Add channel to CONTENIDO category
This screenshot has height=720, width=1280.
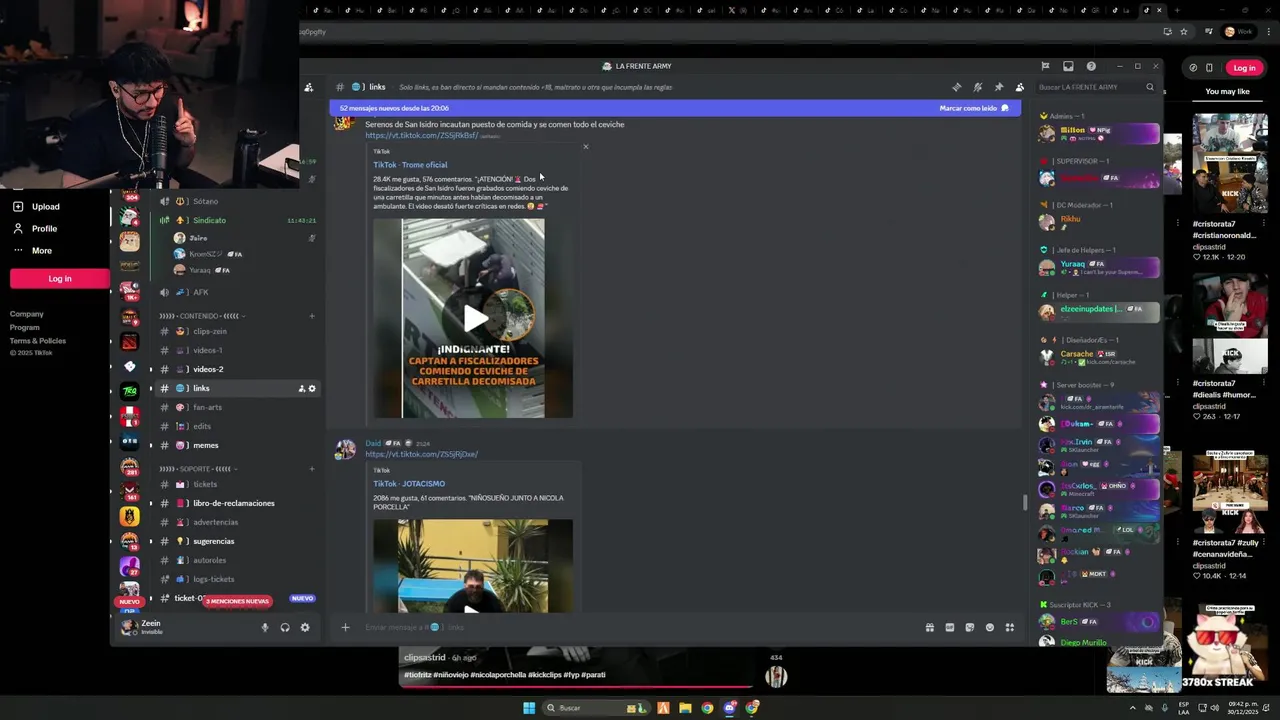point(311,316)
